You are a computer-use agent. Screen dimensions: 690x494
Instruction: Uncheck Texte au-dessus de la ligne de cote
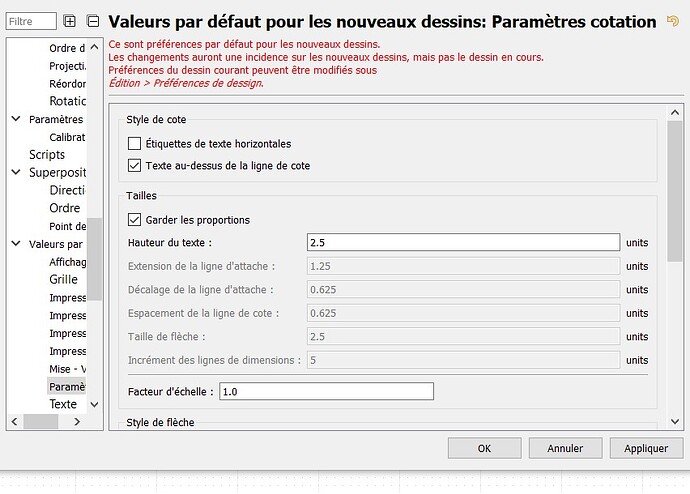[135, 166]
